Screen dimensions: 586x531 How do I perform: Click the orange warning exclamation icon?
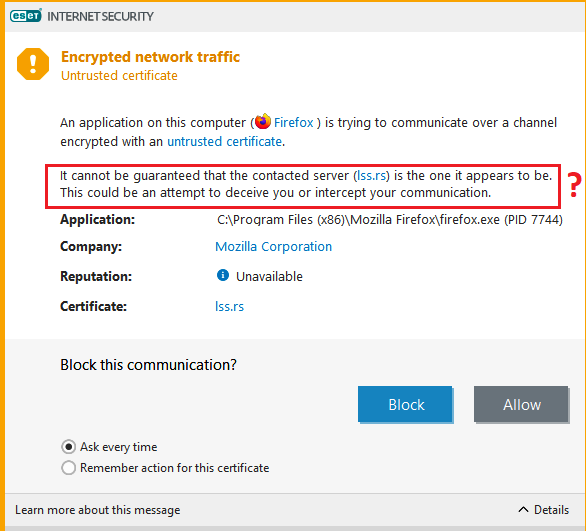coord(33,64)
